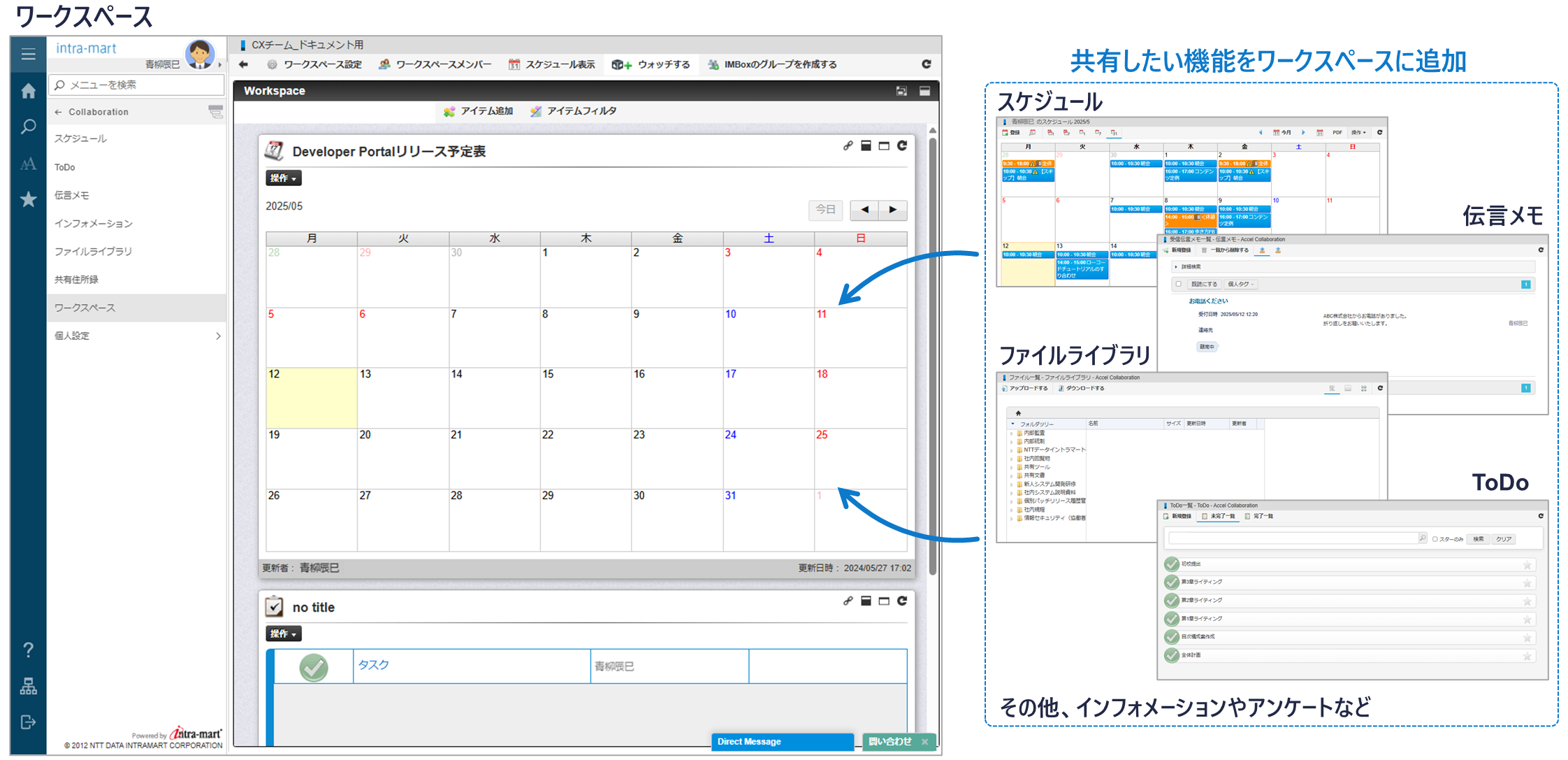Reload the Developer Portal calendar item

(x=902, y=145)
